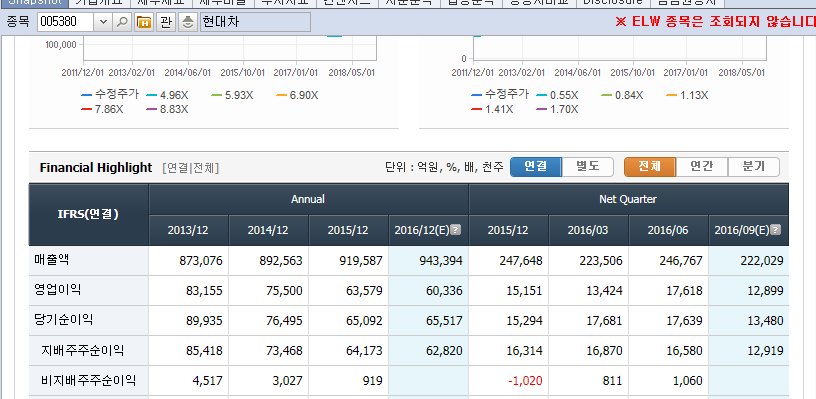Click the 2016/03 column header
816x399 pixels.
(x=588, y=230)
